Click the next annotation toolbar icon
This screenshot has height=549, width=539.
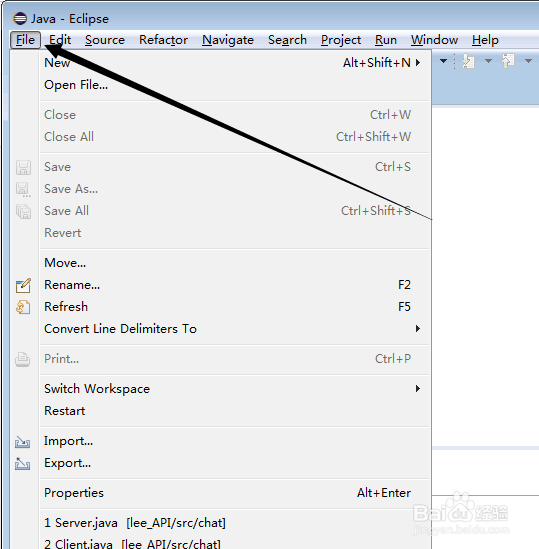[468, 61]
